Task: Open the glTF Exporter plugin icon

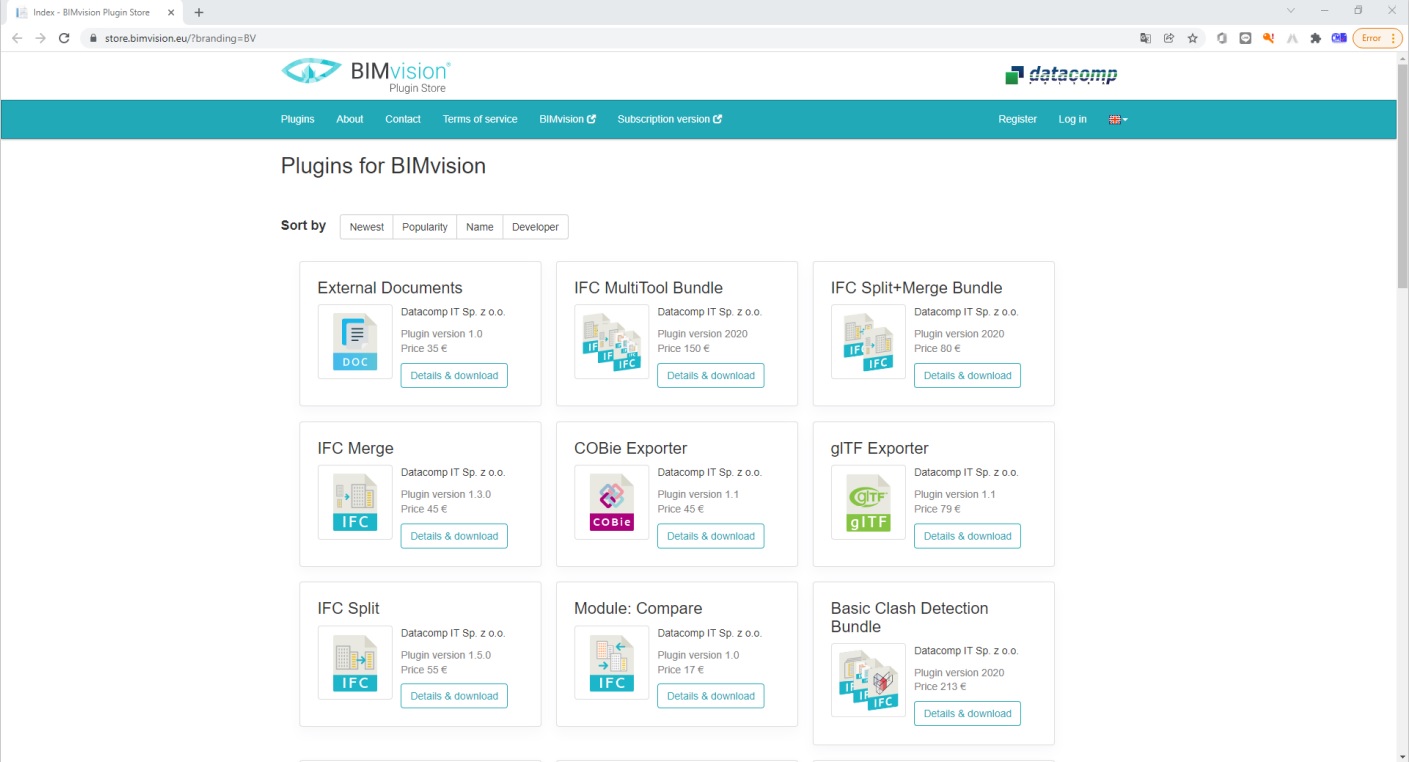Action: pyautogui.click(x=868, y=502)
